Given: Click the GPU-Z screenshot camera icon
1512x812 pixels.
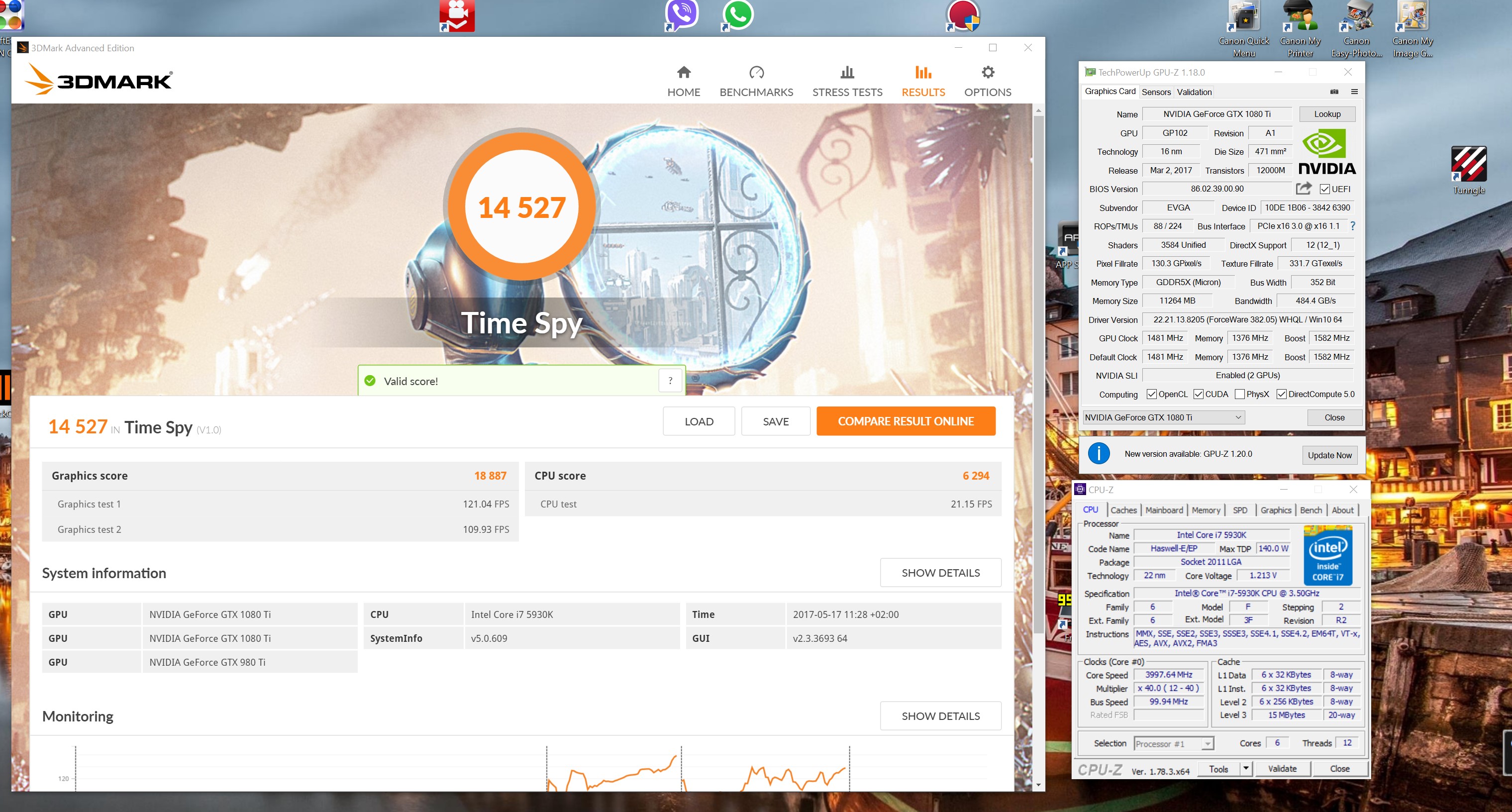Looking at the screenshot, I should click(1333, 92).
